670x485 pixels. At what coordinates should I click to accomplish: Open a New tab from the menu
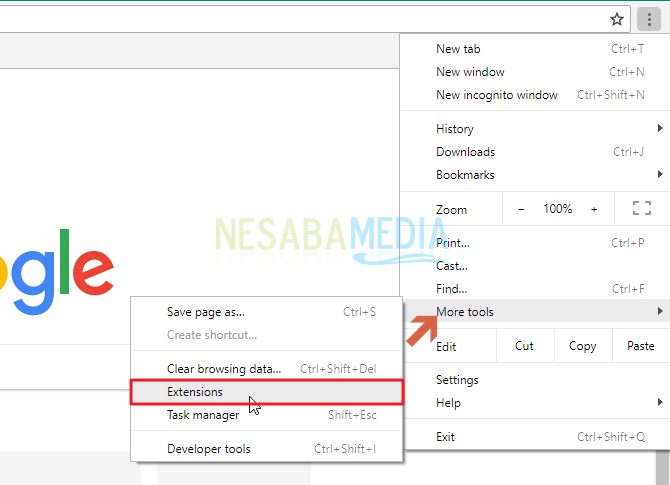pos(535,49)
